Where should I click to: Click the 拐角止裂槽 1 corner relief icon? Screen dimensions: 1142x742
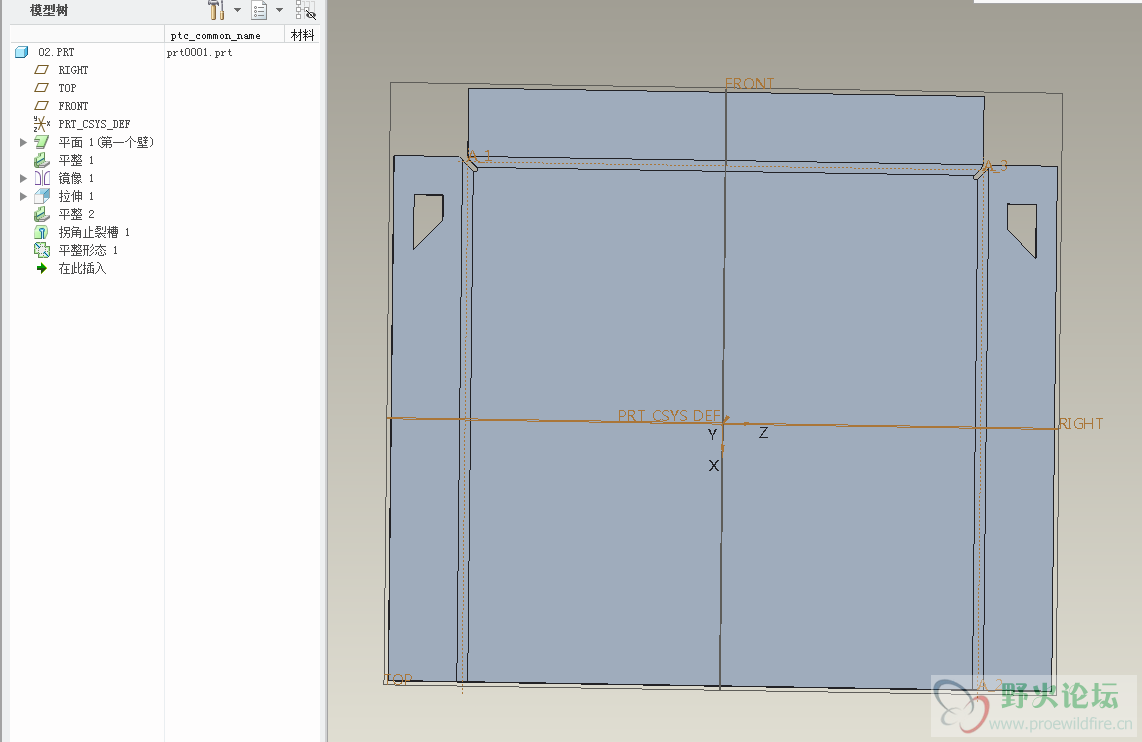point(42,232)
